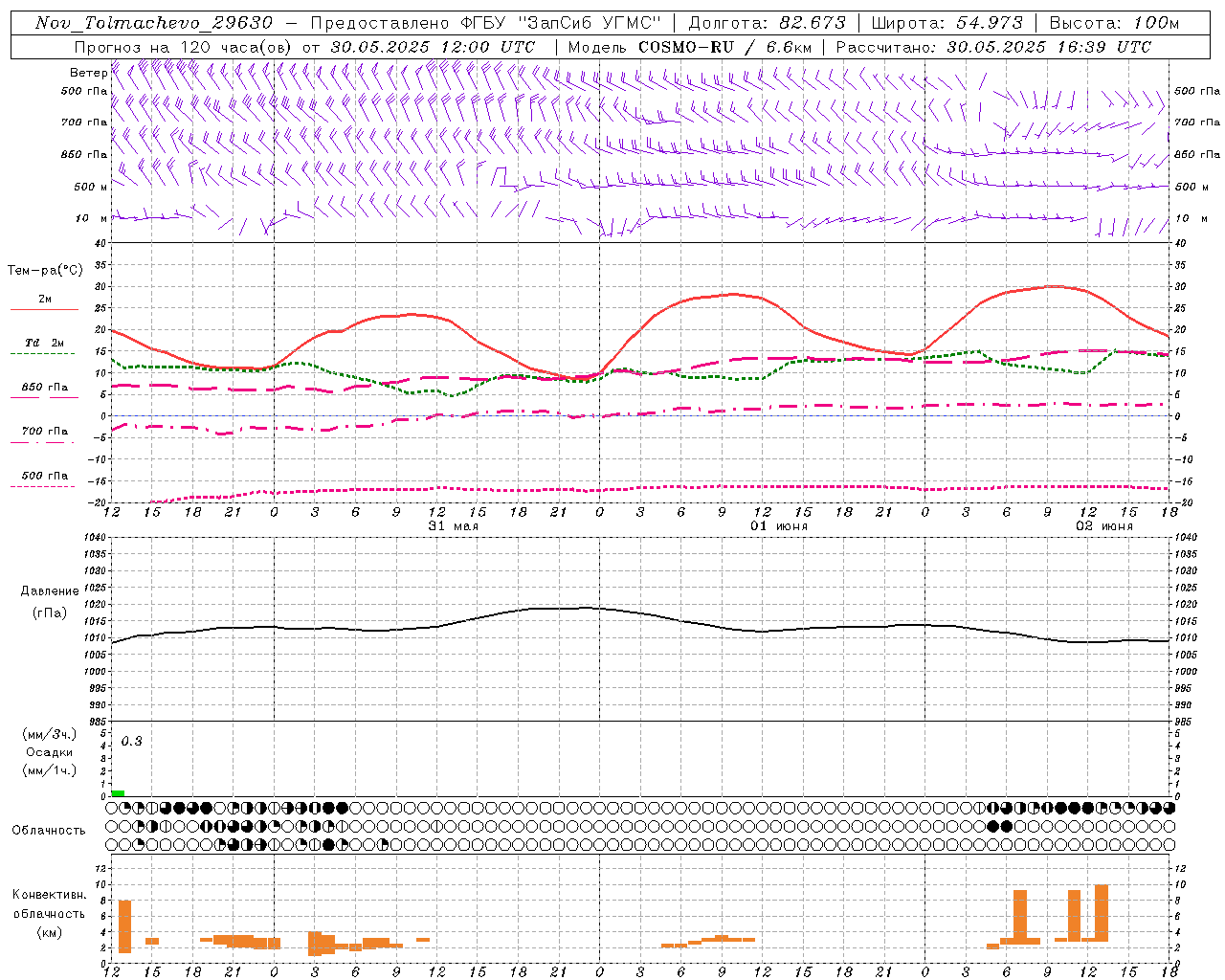Click the 0.3 precipitation amount value
Screen dimensions: 1225x980
pos(131,742)
